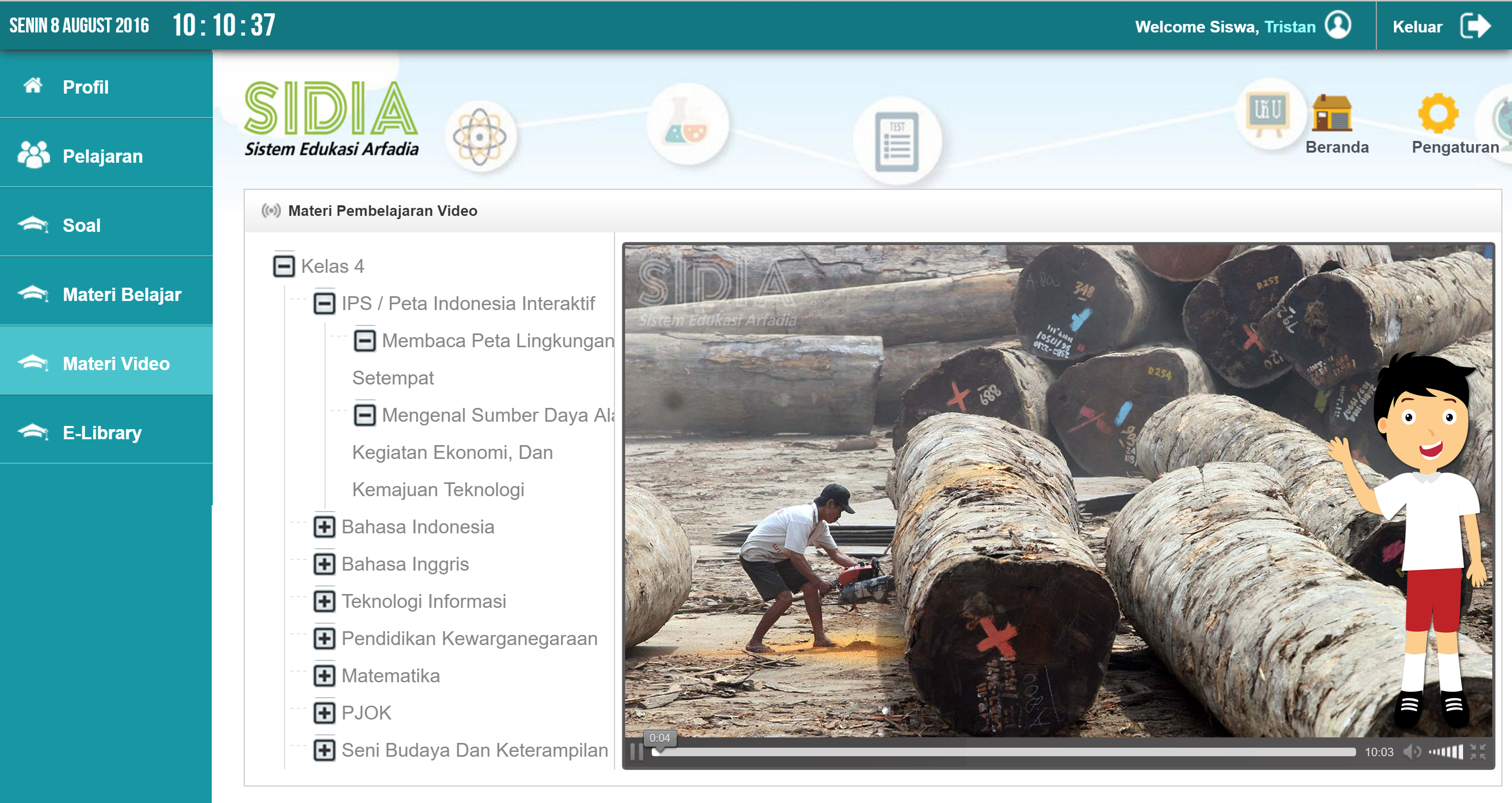1512x803 pixels.
Task: Click the Materi Video cap icon
Action: [x=33, y=363]
